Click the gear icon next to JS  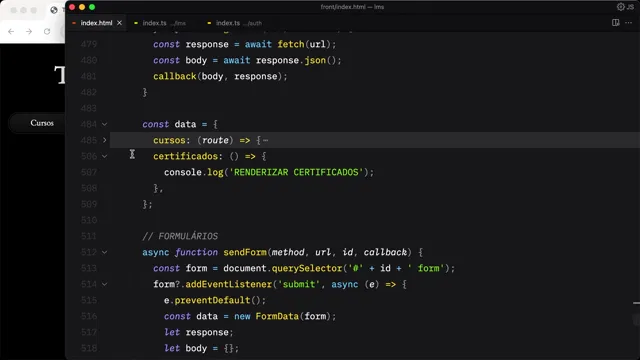[x=620, y=7]
